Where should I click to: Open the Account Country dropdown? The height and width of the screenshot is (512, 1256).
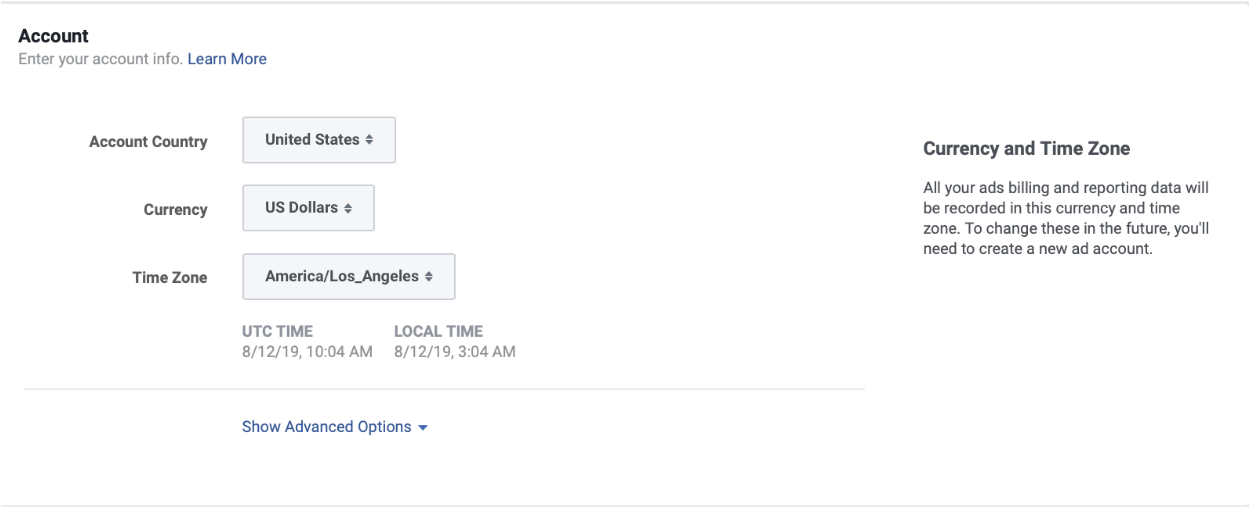pyautogui.click(x=318, y=140)
